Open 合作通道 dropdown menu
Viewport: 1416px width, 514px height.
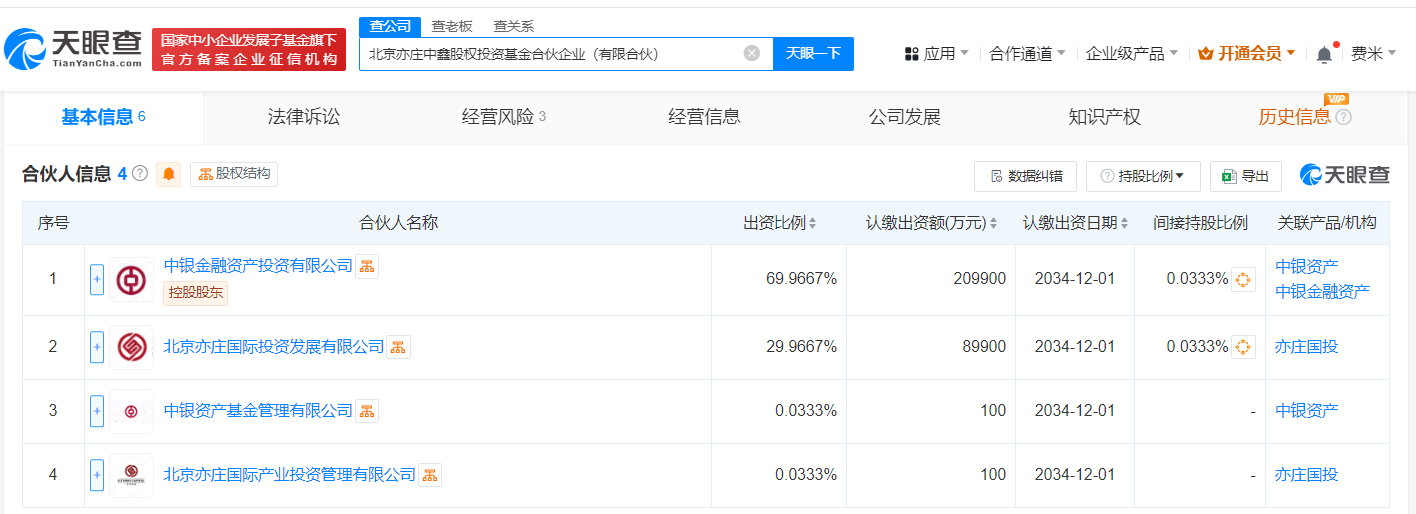pos(1027,53)
